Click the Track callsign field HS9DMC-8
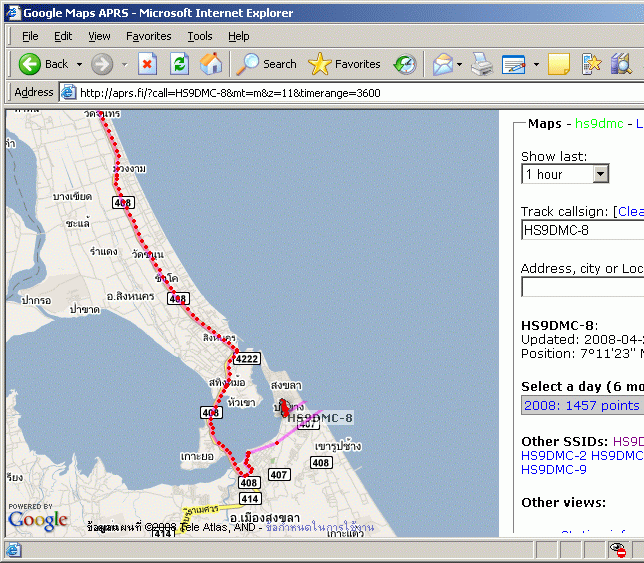 (583, 230)
